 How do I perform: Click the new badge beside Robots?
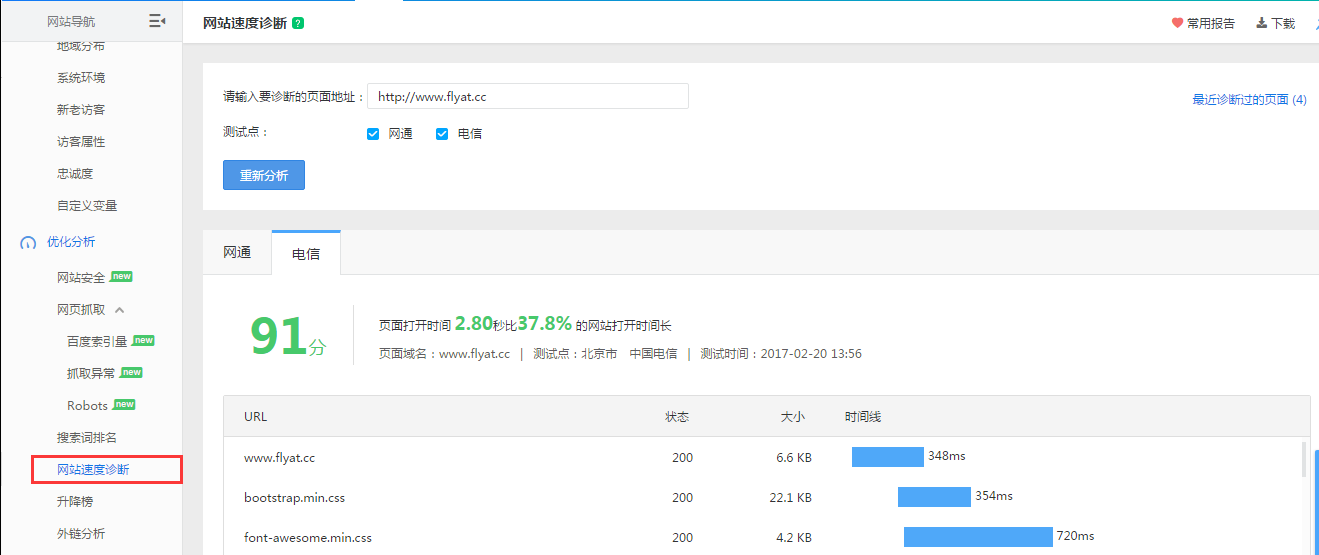click(124, 405)
